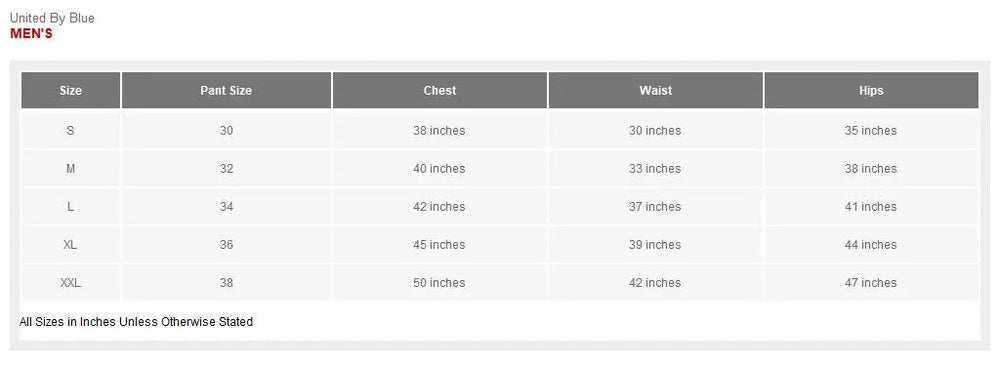Select the Pant Size column header
This screenshot has height=365, width=1000.
[x=226, y=91]
